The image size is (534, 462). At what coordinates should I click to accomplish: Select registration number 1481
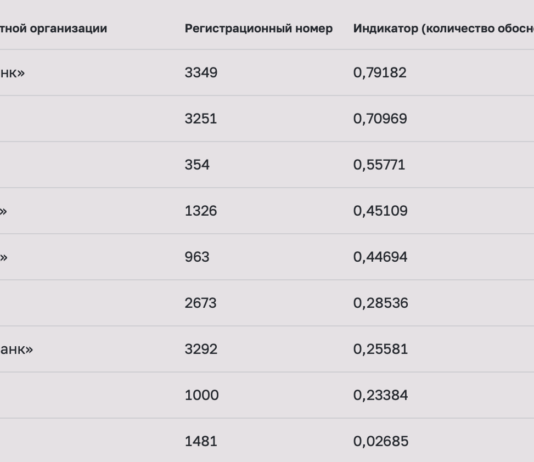click(x=201, y=441)
